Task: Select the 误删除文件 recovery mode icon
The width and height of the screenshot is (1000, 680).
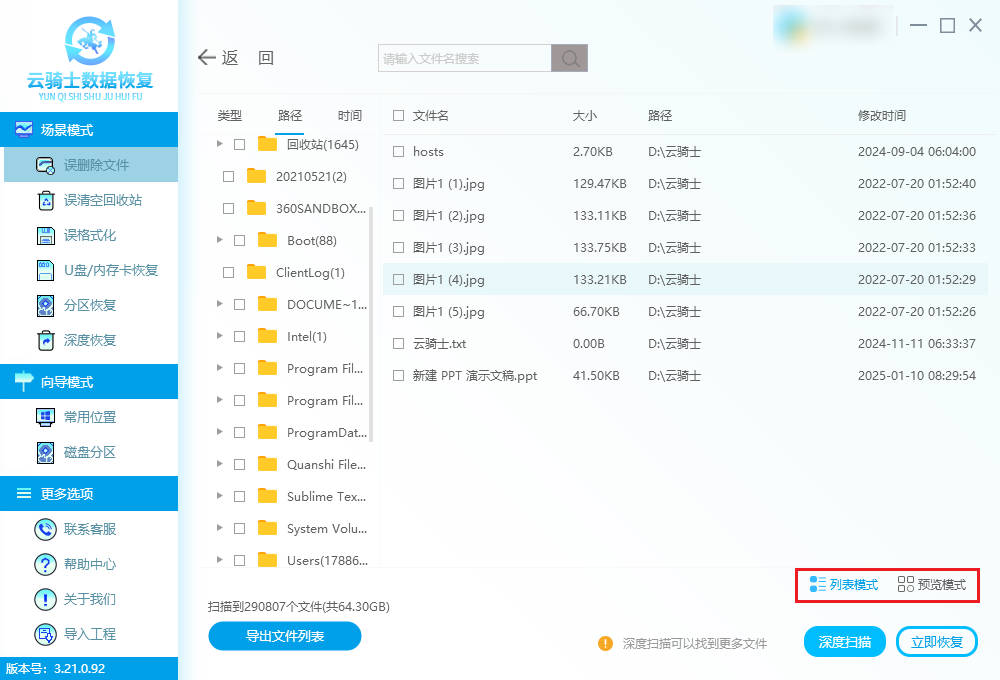Action: click(x=45, y=165)
